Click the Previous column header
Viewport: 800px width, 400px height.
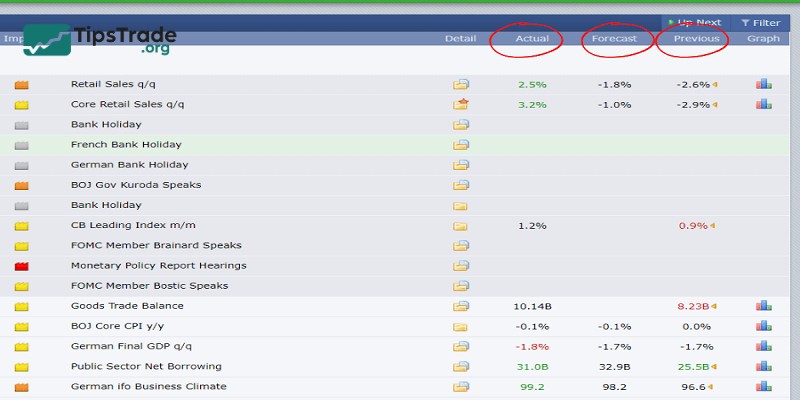(x=697, y=39)
